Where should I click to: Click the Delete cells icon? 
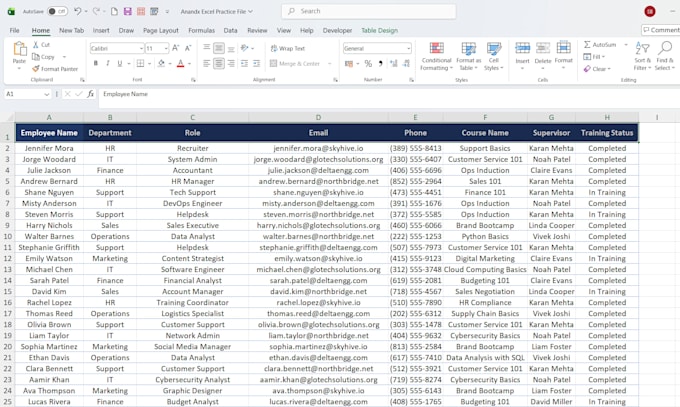point(543,48)
